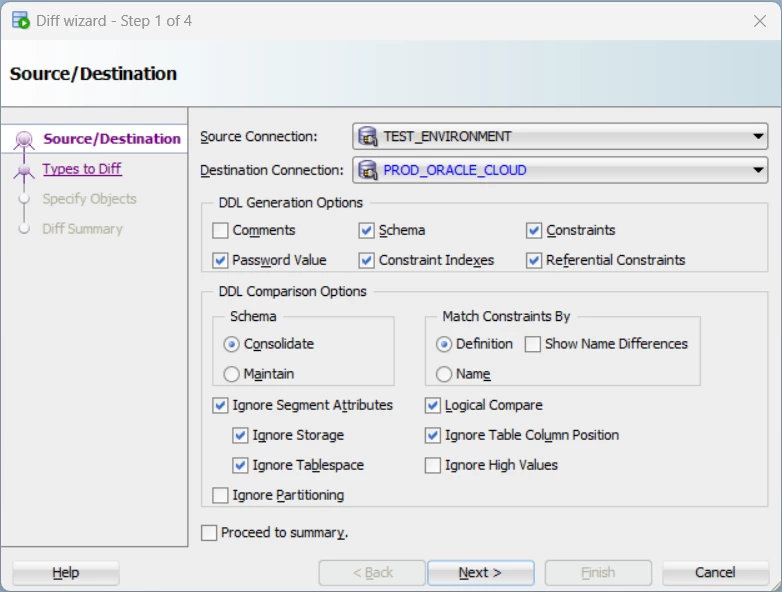Viewport: 782px width, 592px height.
Task: Toggle the Referential Constraints checkbox
Action: pos(534,260)
